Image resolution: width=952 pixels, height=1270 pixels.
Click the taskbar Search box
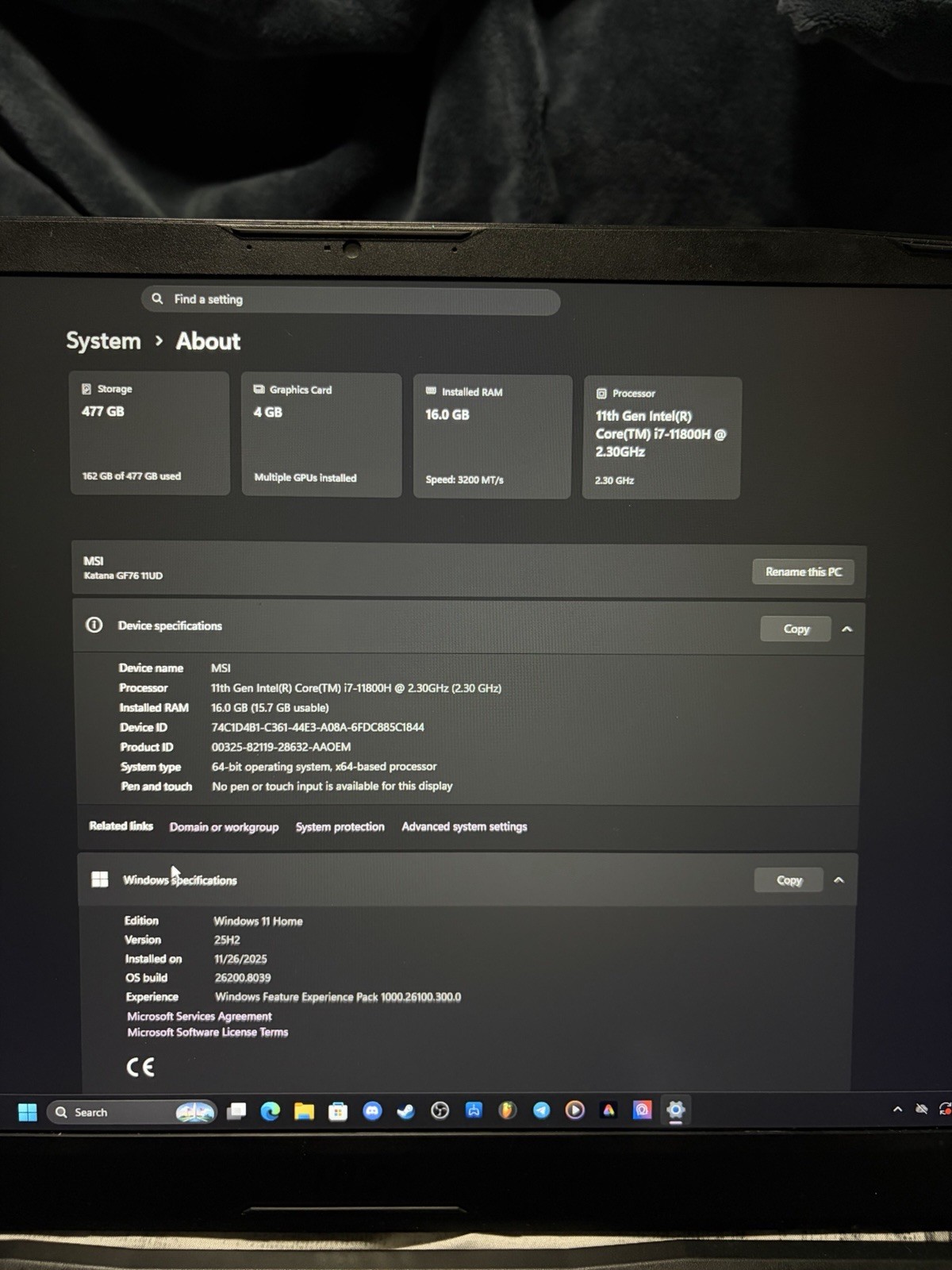point(132,1112)
